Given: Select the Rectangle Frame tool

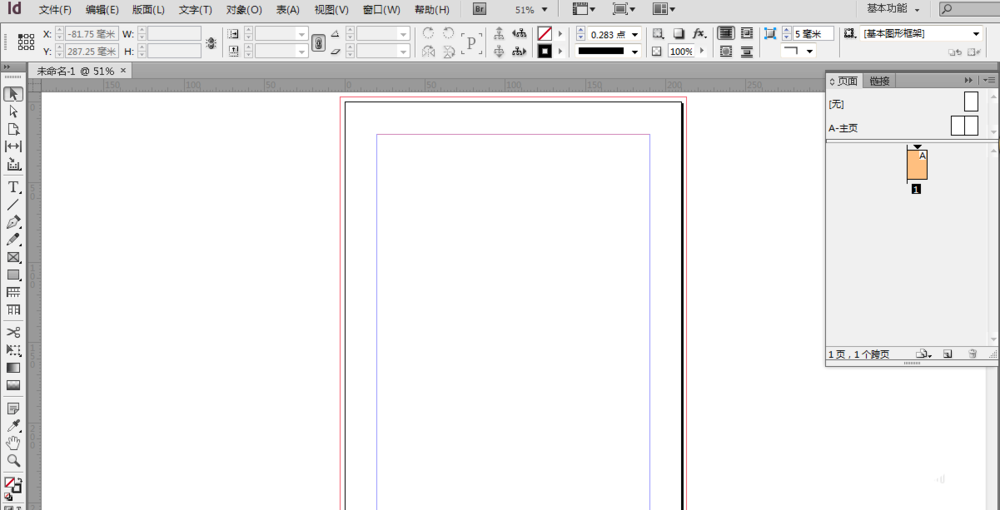Looking at the screenshot, I should tap(13, 258).
